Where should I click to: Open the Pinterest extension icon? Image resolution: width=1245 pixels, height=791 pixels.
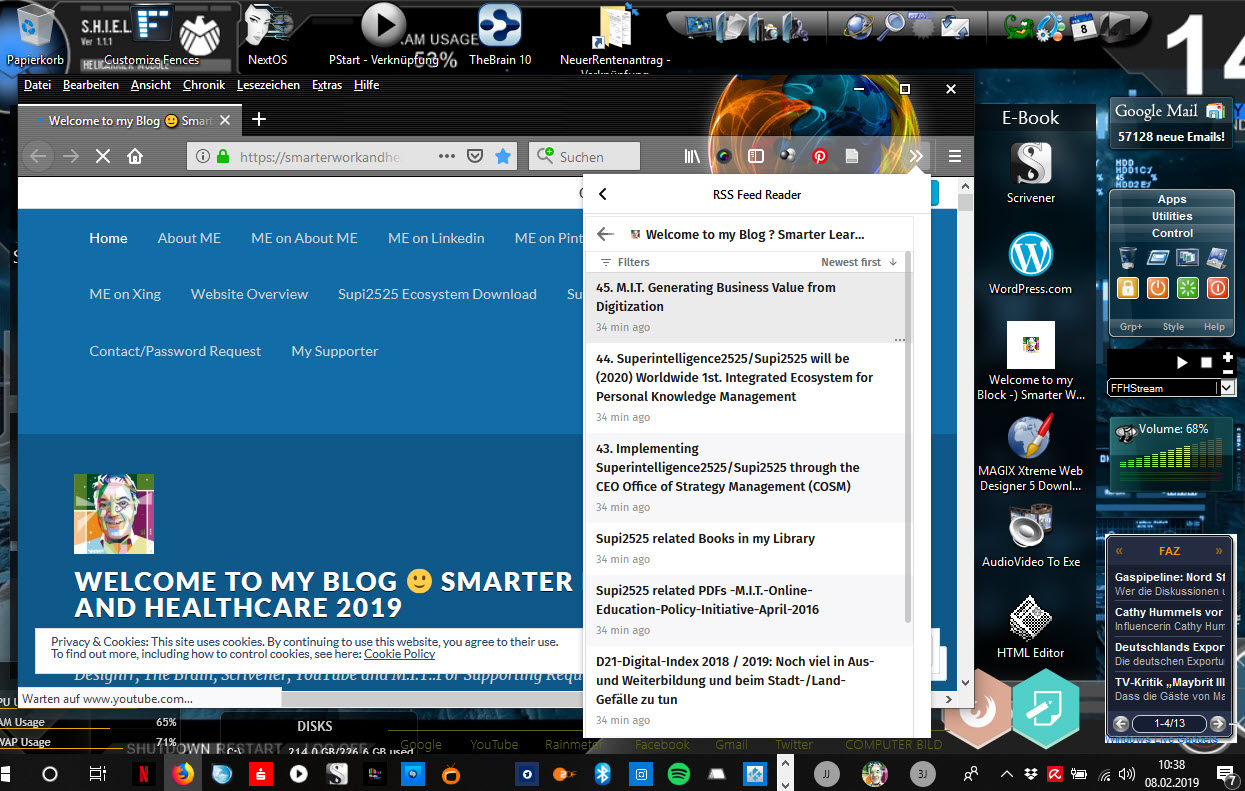click(x=820, y=156)
